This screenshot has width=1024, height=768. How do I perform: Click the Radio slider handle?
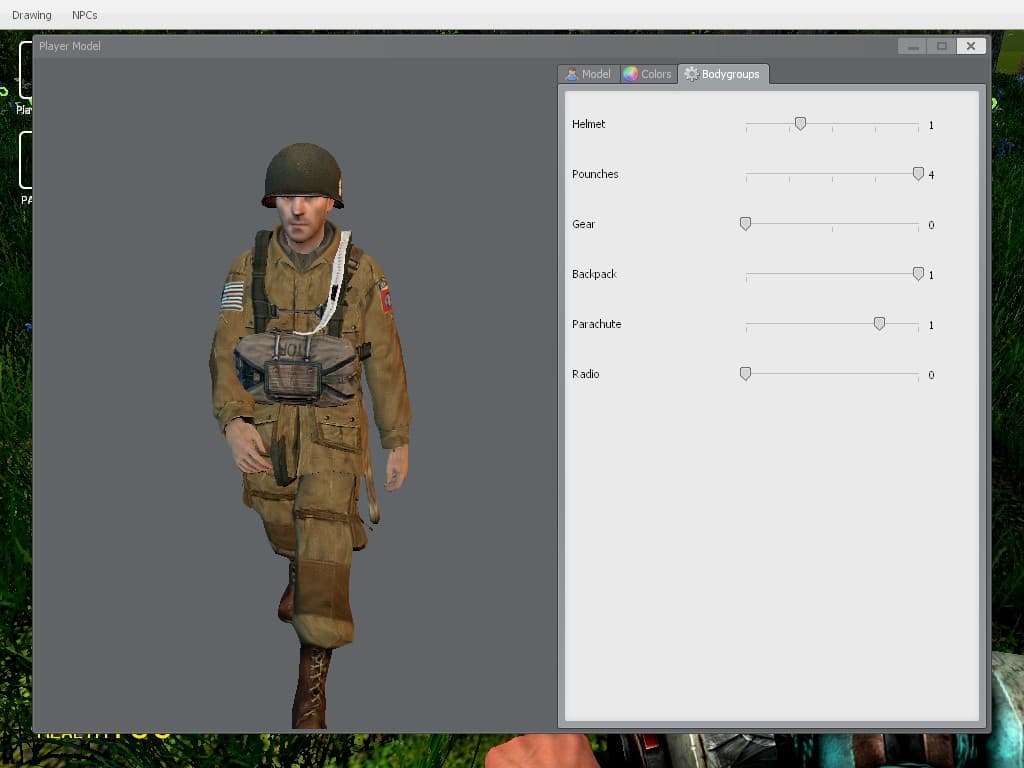pyautogui.click(x=745, y=374)
